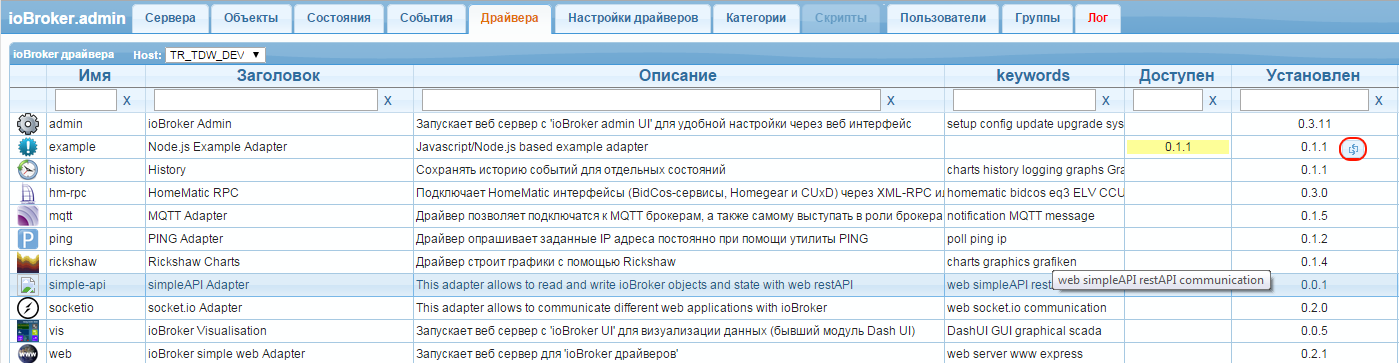Switch to the Категории tab
This screenshot has height=363, width=1399.
[x=755, y=17]
